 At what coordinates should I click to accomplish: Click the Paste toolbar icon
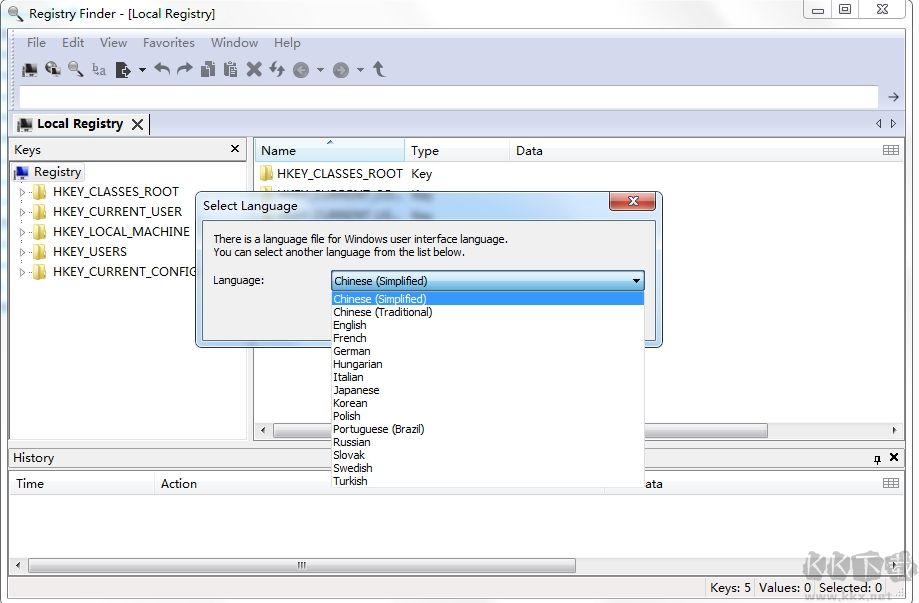[x=231, y=69]
